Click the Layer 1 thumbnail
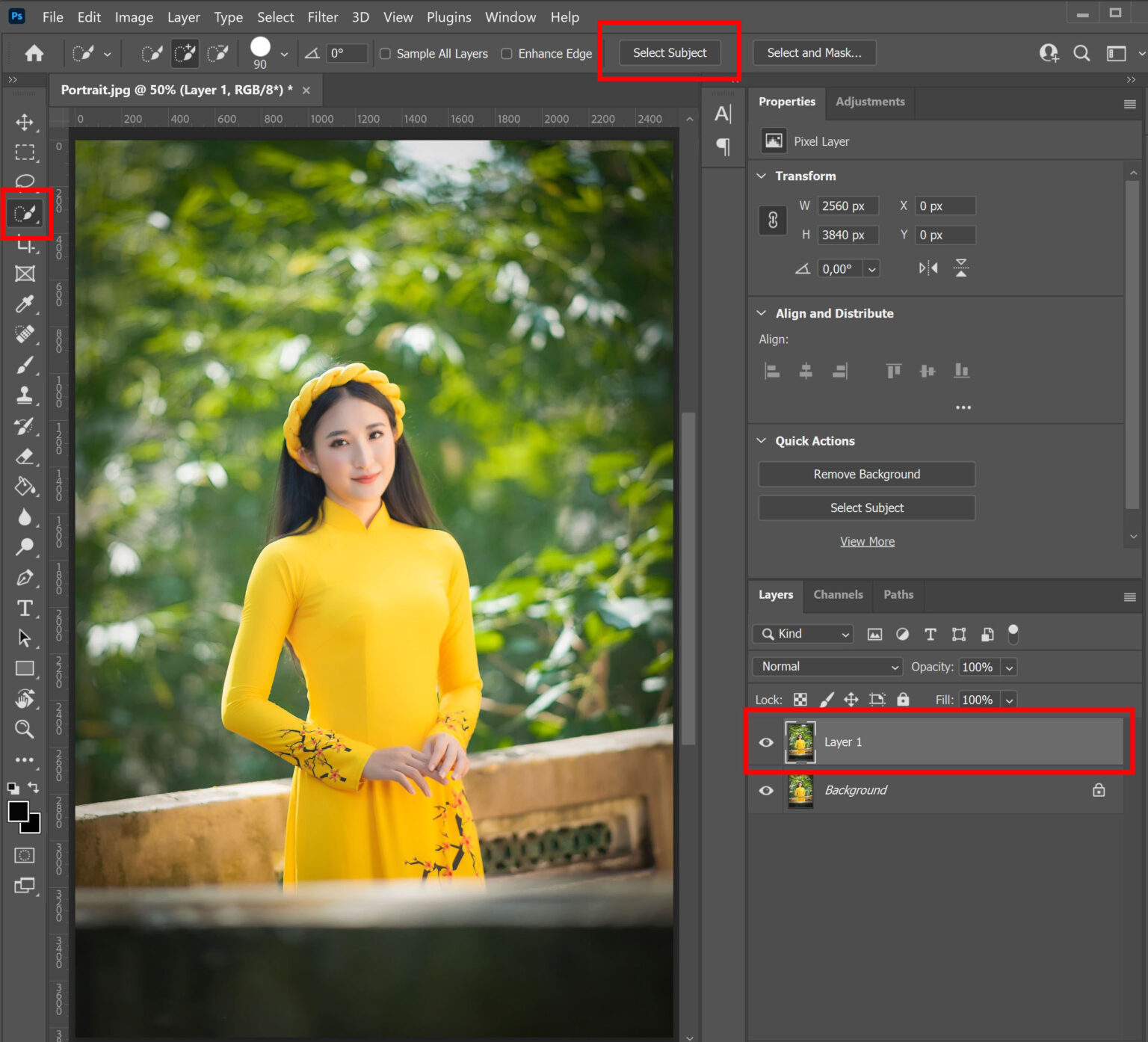The width and height of the screenshot is (1148, 1042). pyautogui.click(x=800, y=742)
